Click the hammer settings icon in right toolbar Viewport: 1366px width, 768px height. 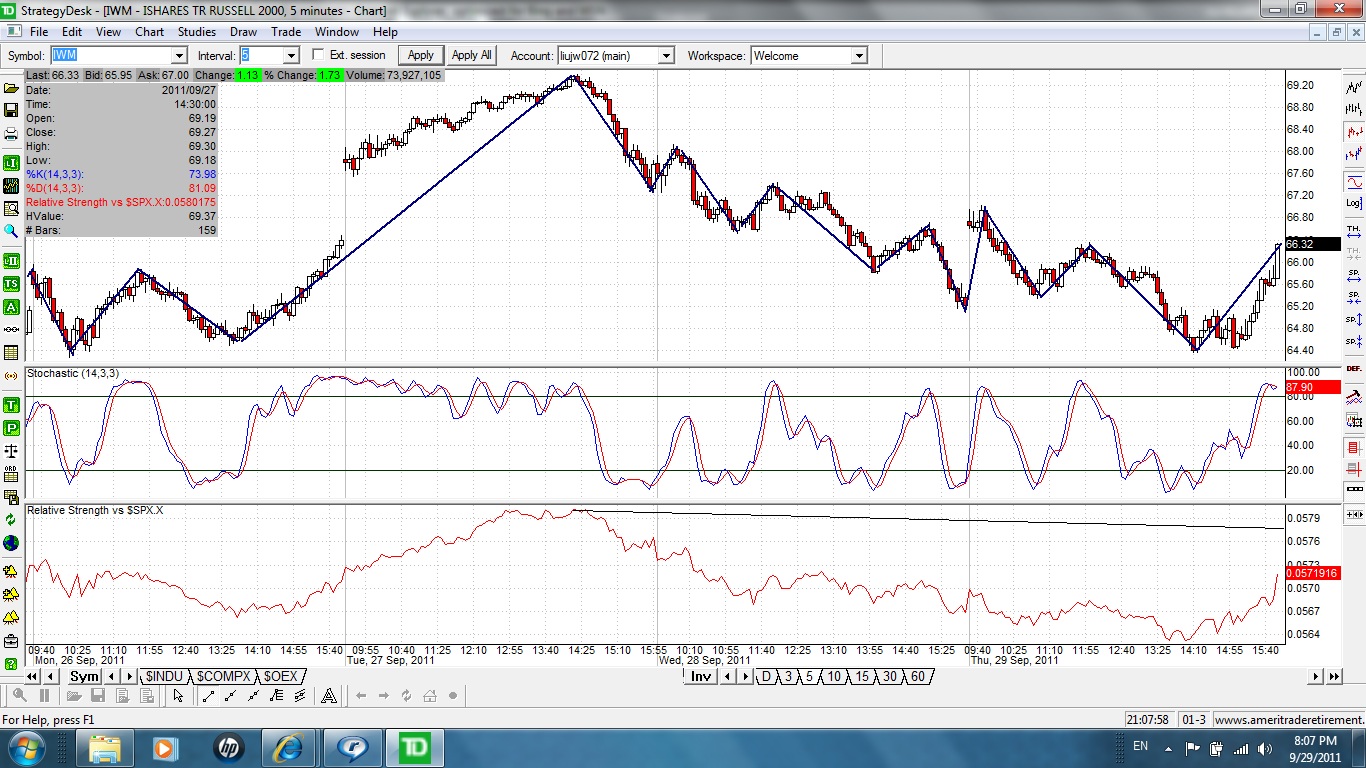click(1354, 396)
